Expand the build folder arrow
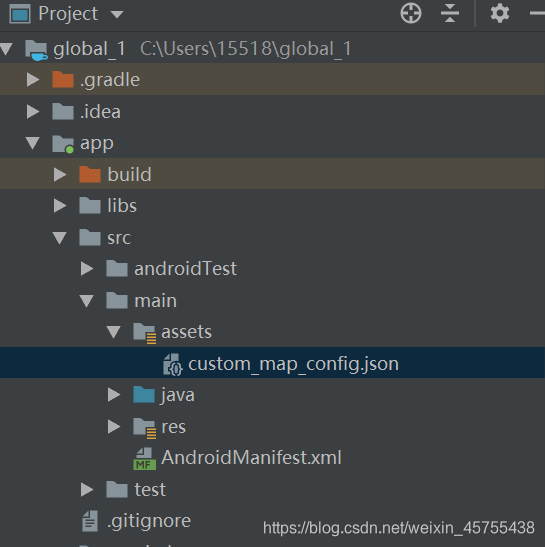Screen dimensions: 545x547 60,174
